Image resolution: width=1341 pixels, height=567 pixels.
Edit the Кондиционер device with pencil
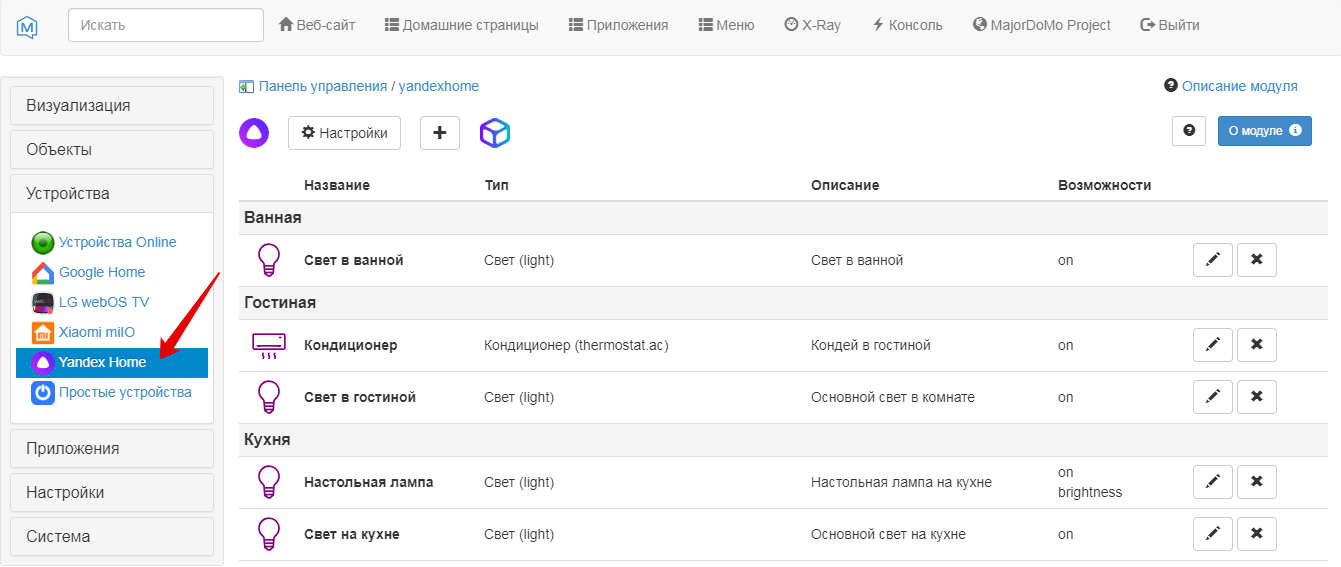pos(1213,345)
